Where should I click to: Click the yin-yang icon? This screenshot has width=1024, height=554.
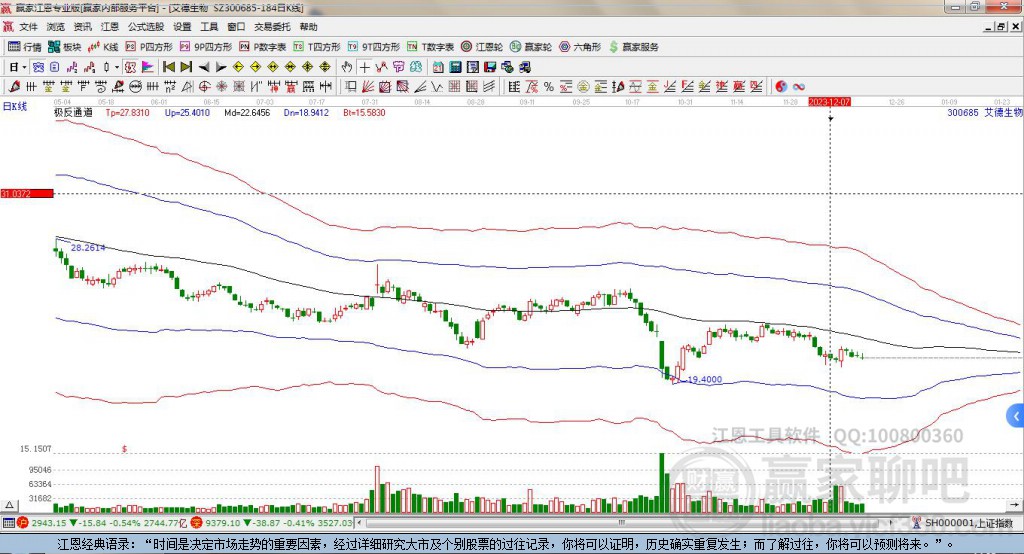pos(781,87)
